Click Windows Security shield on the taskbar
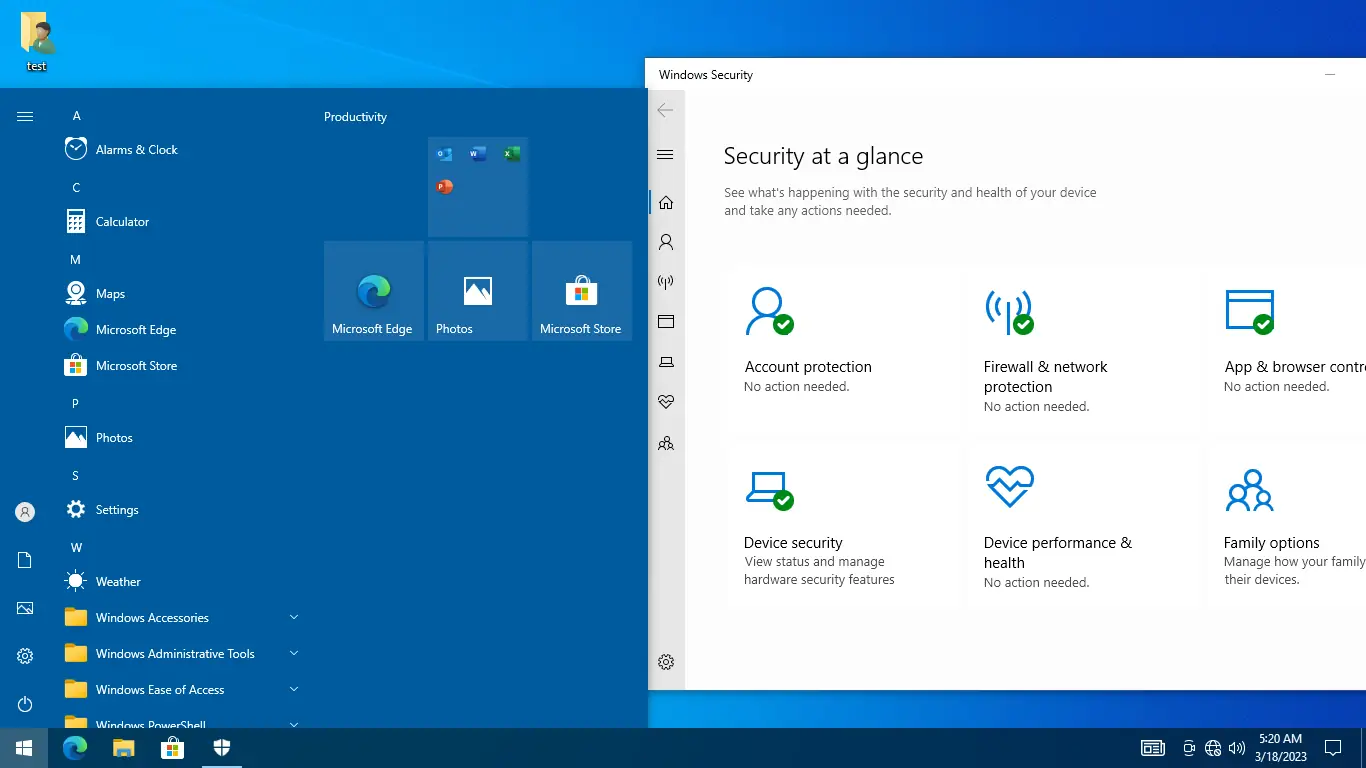 pos(222,748)
